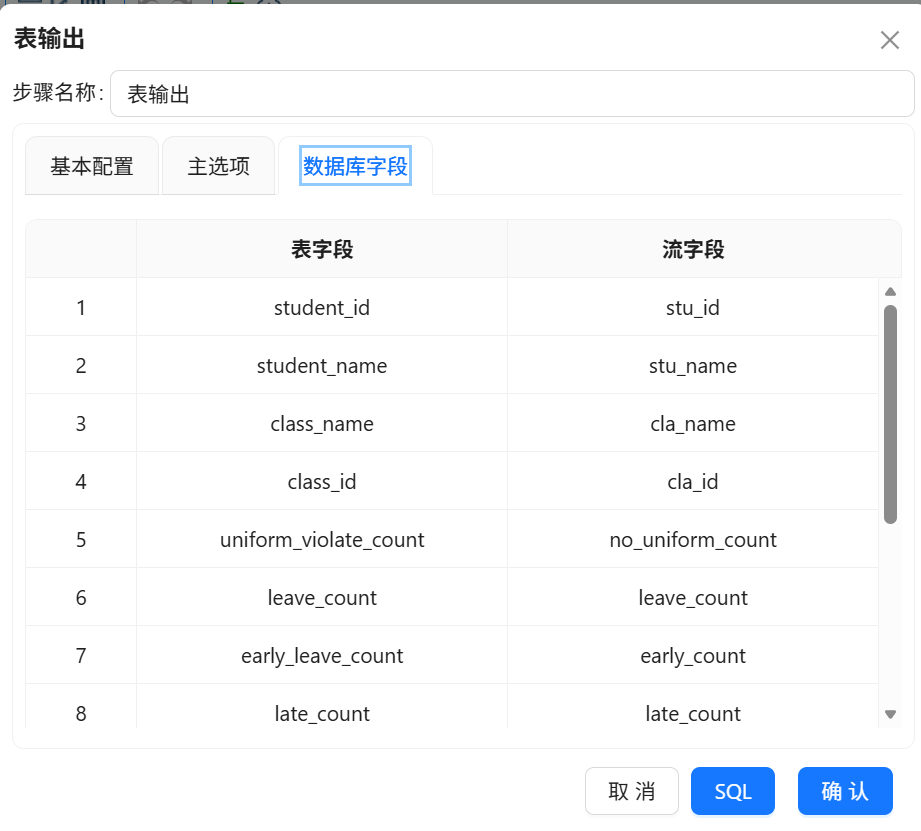Click the 取消 button
This screenshot has height=831, width=921.
[631, 791]
